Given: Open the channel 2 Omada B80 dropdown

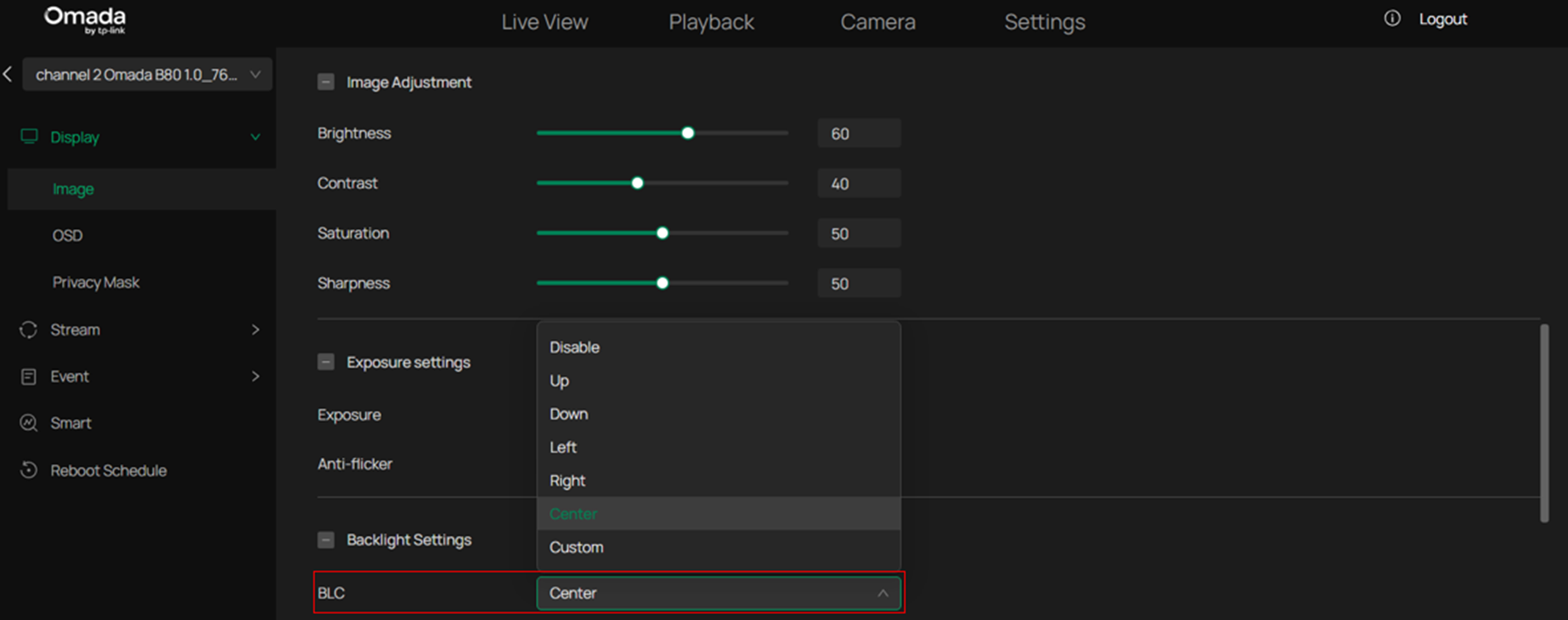Looking at the screenshot, I should coord(147,75).
